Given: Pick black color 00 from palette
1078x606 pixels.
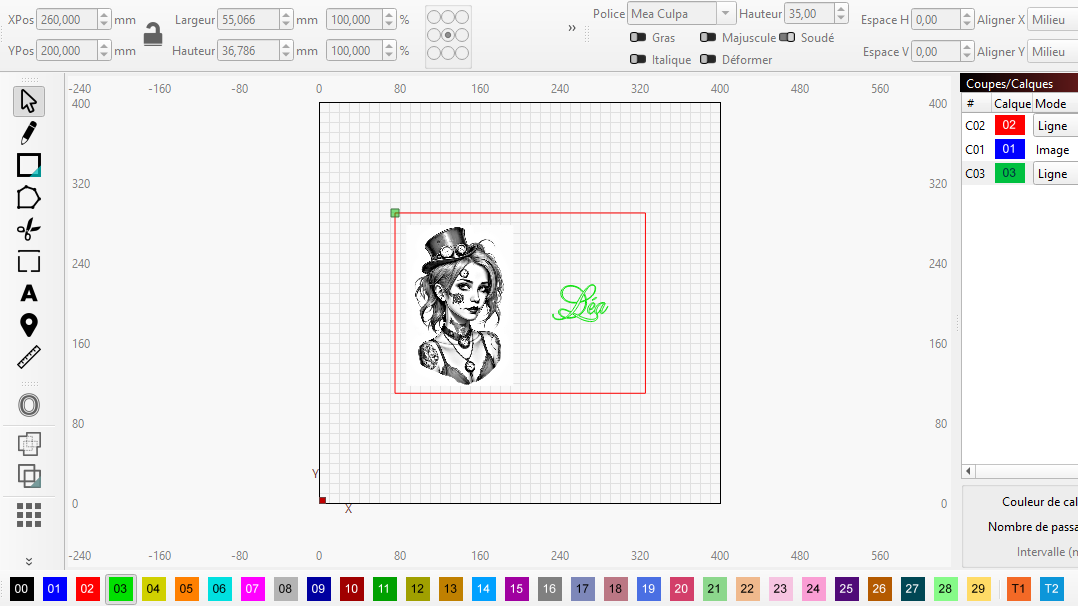Looking at the screenshot, I should tap(21, 589).
